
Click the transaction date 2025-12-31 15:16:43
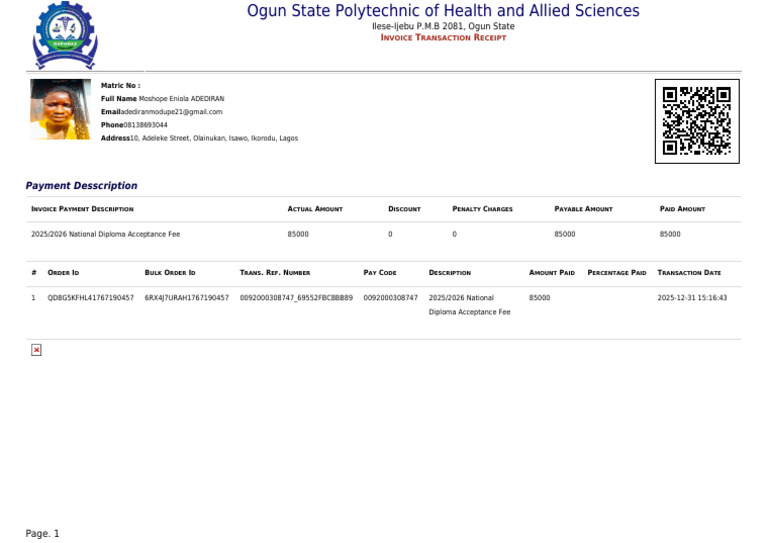(x=692, y=298)
